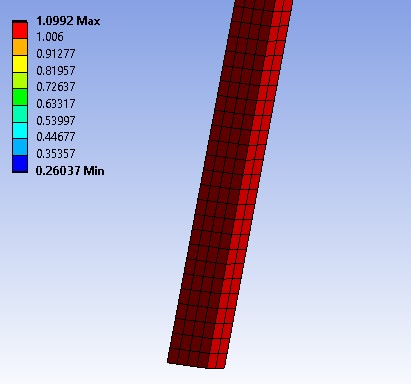This screenshot has height=384, width=411.
Task: Select the 0.72637 legend value
Action: pyautogui.click(x=56, y=87)
